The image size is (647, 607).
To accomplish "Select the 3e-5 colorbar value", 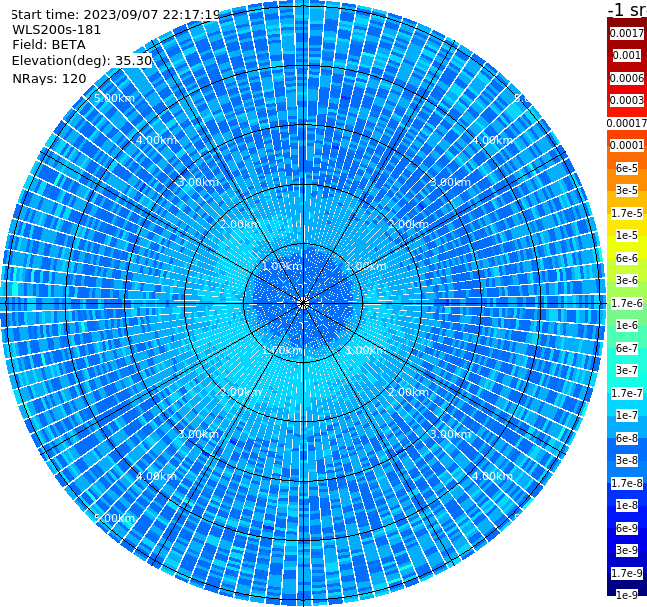I will (627, 190).
